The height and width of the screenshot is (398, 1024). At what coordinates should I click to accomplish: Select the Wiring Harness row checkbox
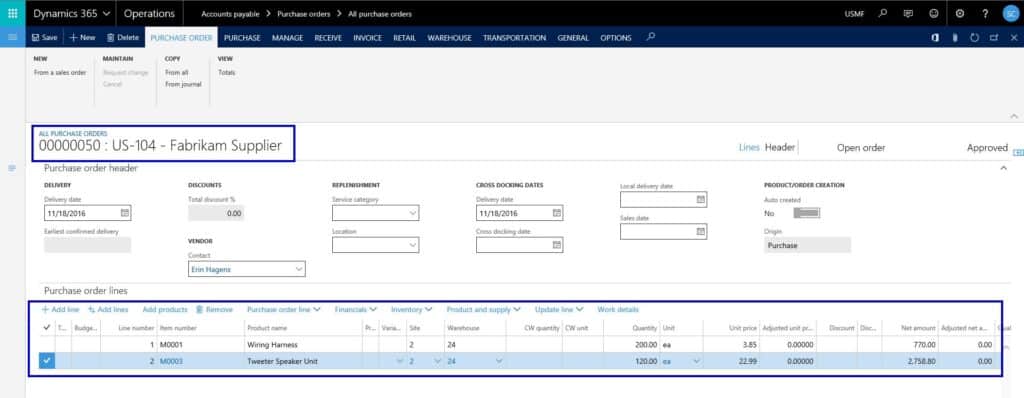[x=46, y=344]
